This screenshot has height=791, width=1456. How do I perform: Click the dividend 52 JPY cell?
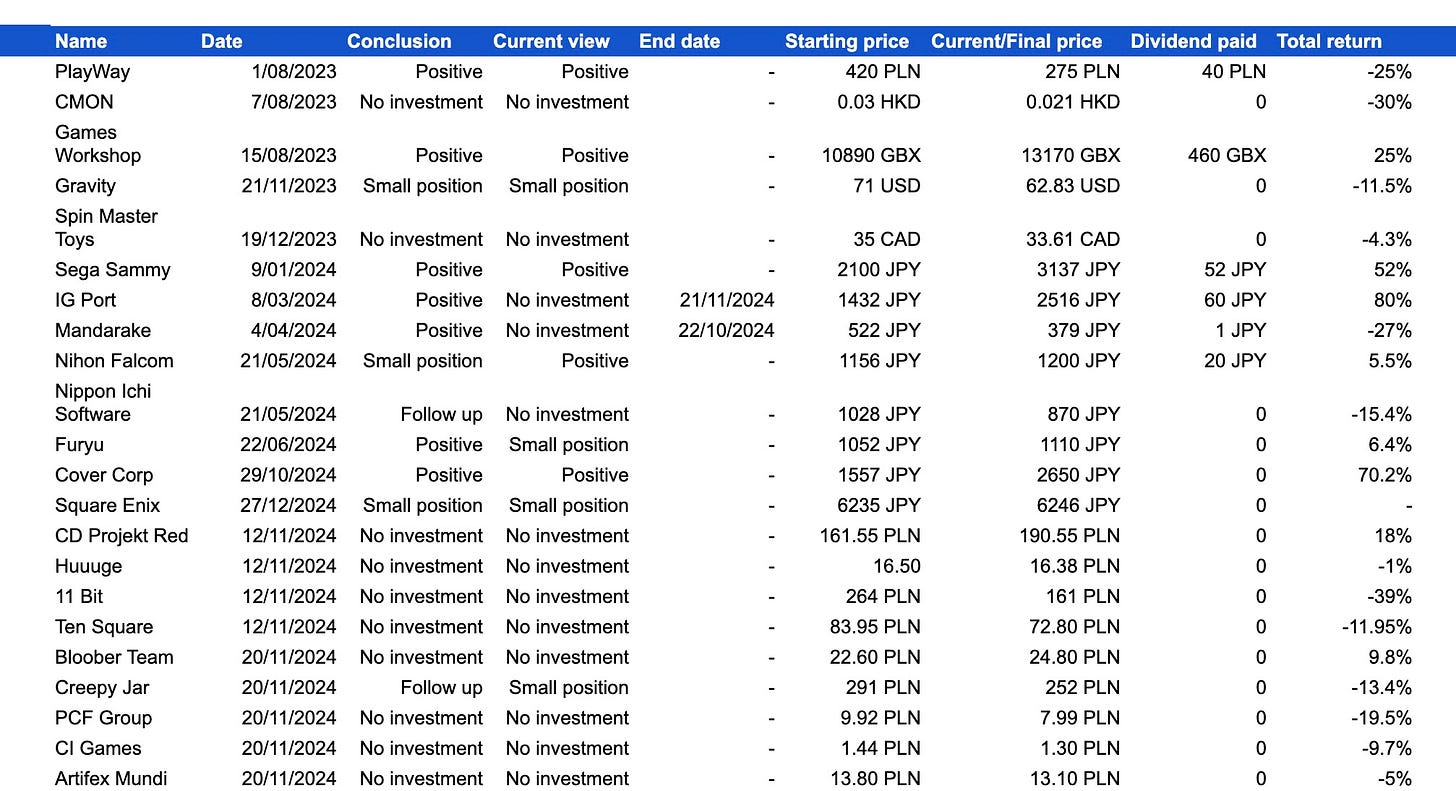(x=1235, y=270)
